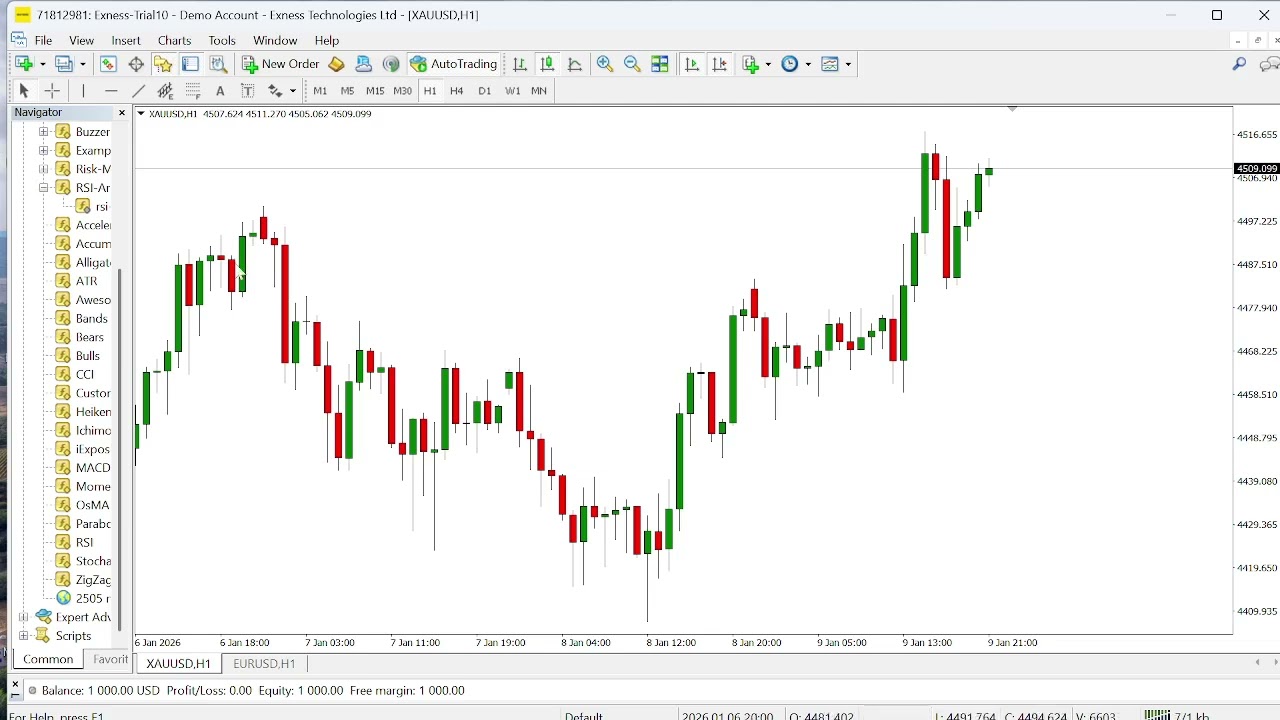Open the File menu

tap(43, 40)
